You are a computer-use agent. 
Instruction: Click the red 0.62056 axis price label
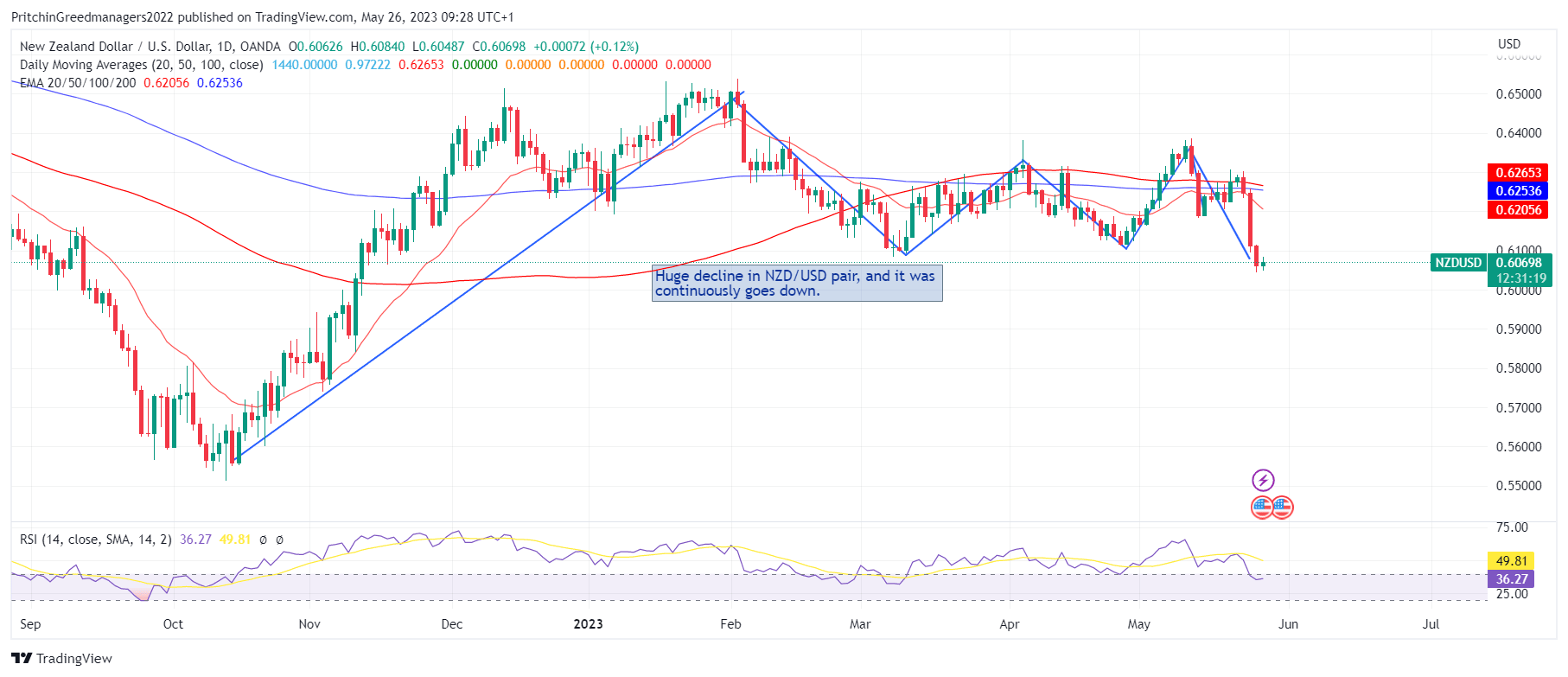1519,210
